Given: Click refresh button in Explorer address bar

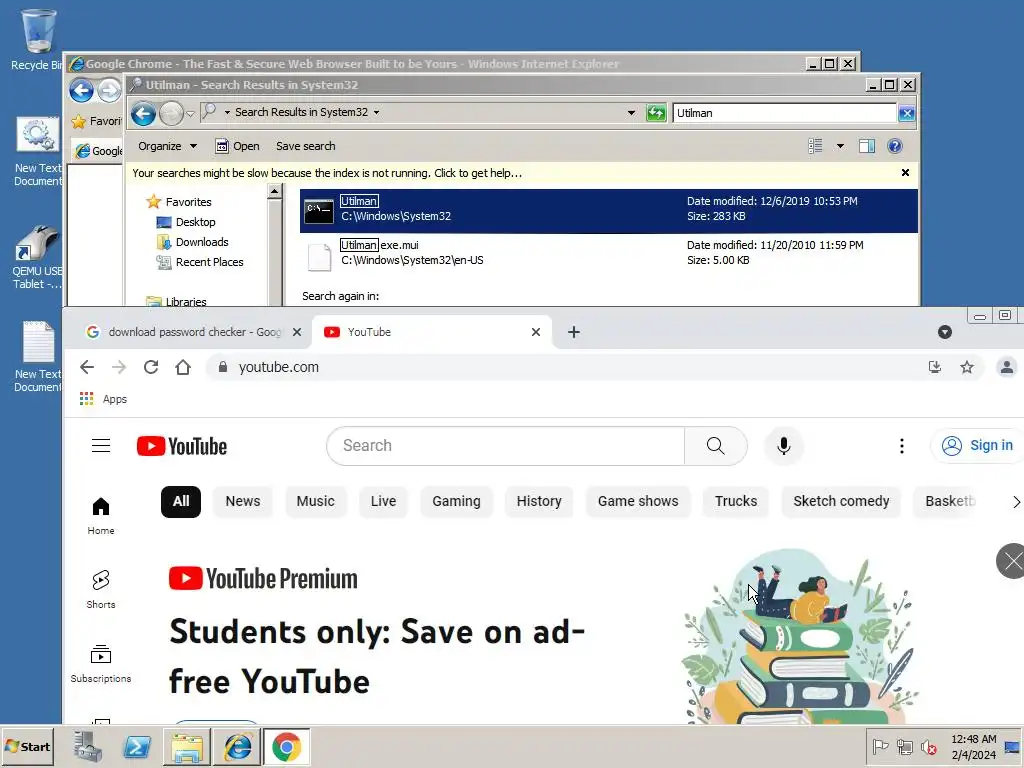Looking at the screenshot, I should (x=656, y=113).
